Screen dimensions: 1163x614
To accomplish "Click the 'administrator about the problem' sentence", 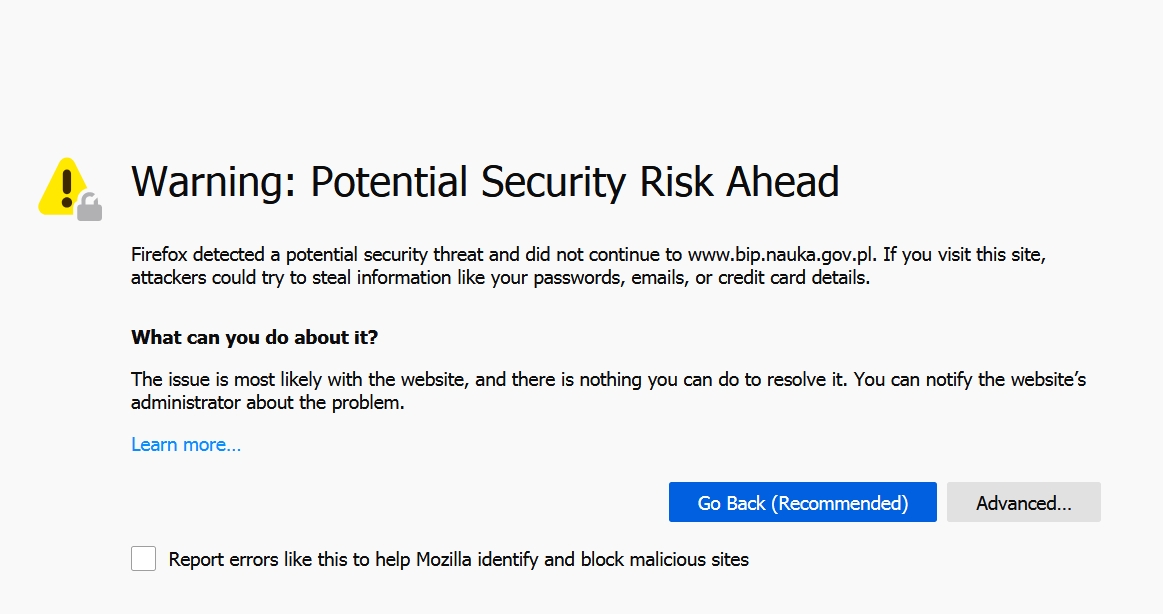I will (x=268, y=403).
